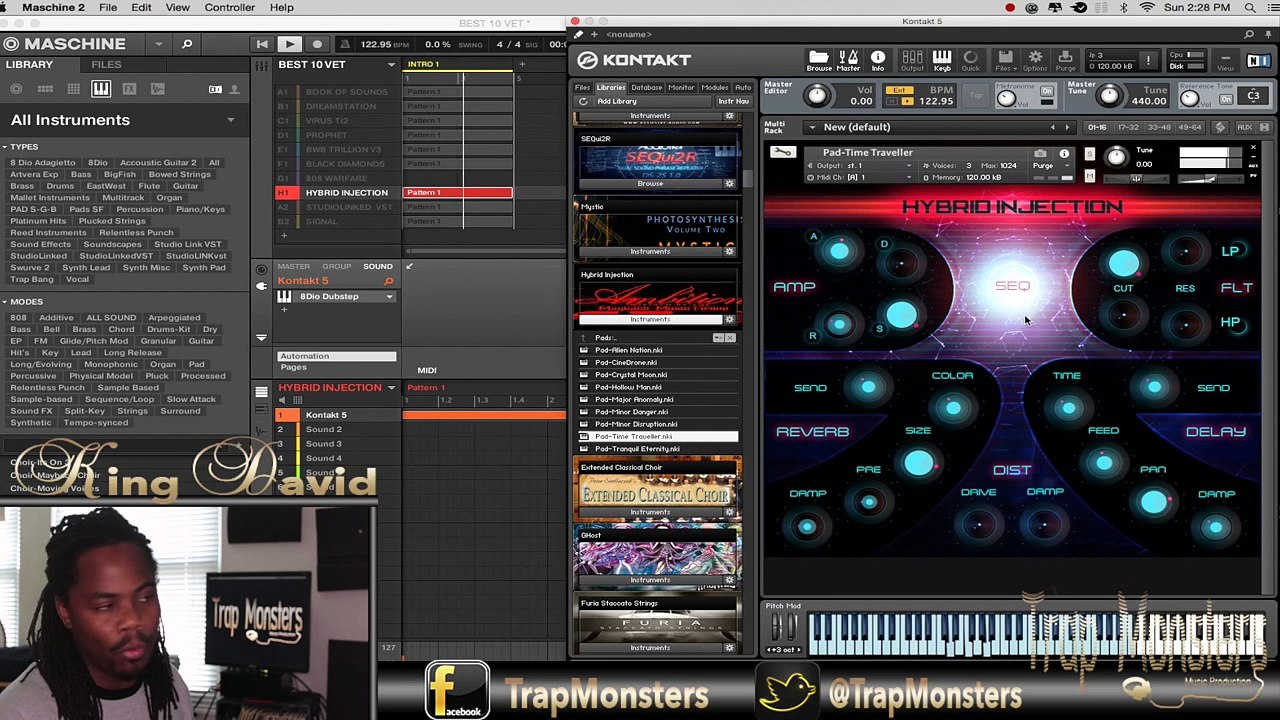Open HYBRID INJECTION group dropdown
1280x720 pixels.
[391, 388]
